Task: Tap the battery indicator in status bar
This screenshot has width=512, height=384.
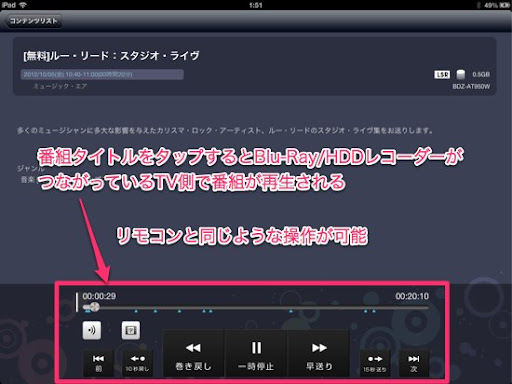Action: [504, 5]
